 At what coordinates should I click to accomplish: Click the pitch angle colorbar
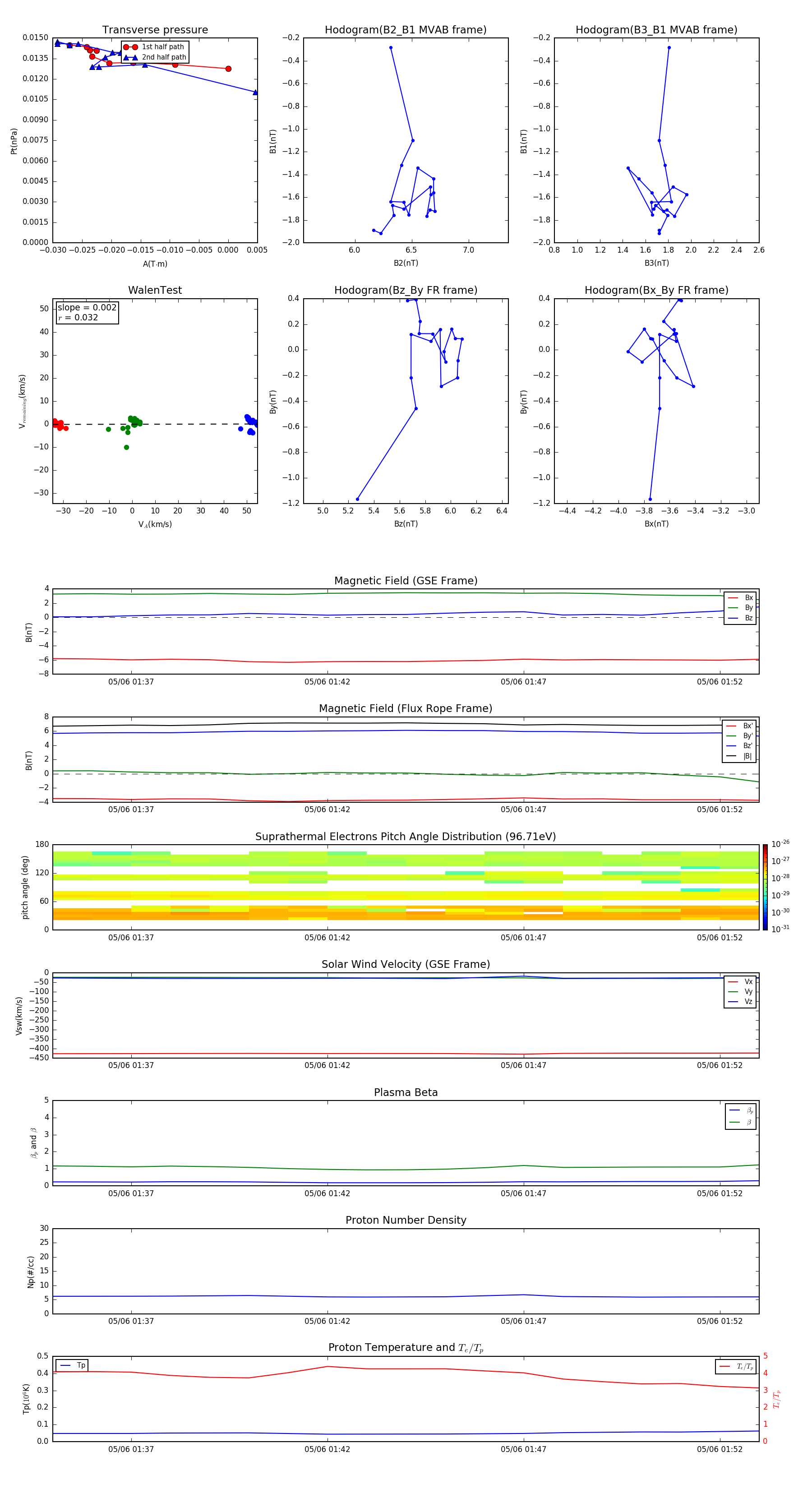pyautogui.click(x=765, y=887)
